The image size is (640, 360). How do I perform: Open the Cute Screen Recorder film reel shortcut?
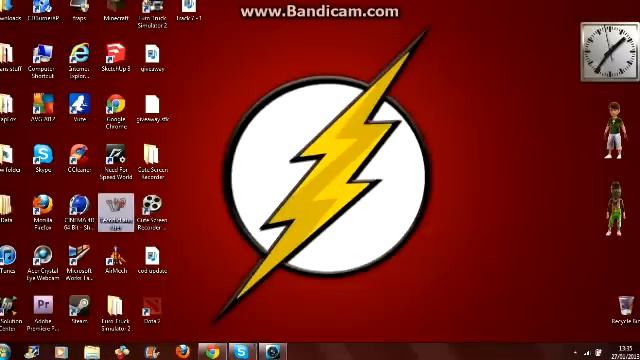click(152, 213)
